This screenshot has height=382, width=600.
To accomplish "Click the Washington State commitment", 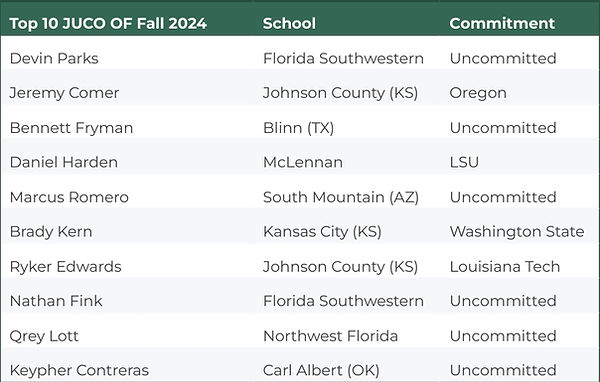I will pos(517,232).
